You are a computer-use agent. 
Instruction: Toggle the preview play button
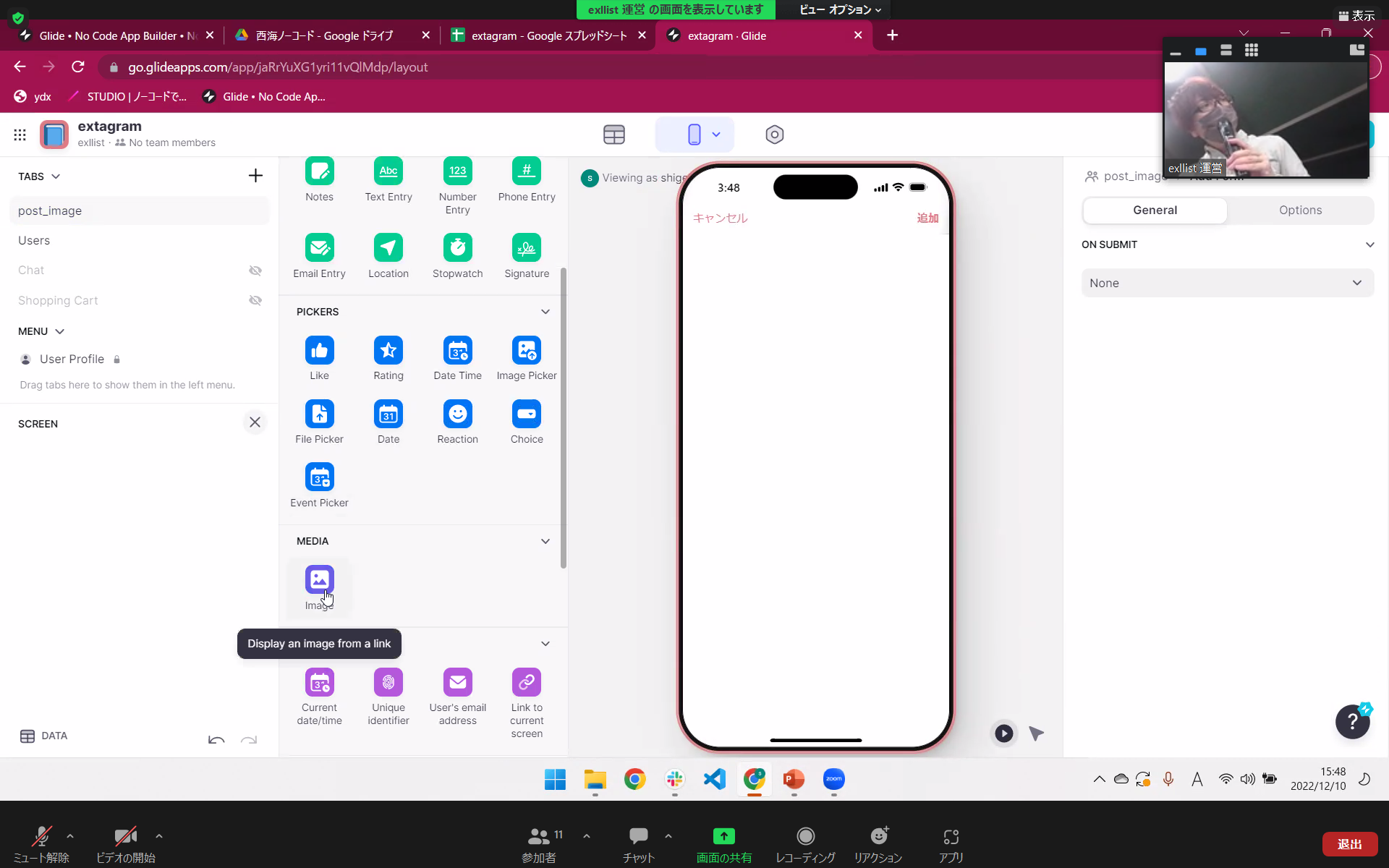(x=1003, y=733)
